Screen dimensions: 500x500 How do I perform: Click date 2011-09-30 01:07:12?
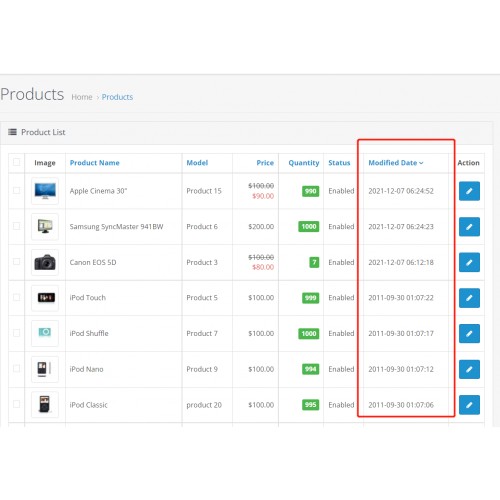[401, 369]
